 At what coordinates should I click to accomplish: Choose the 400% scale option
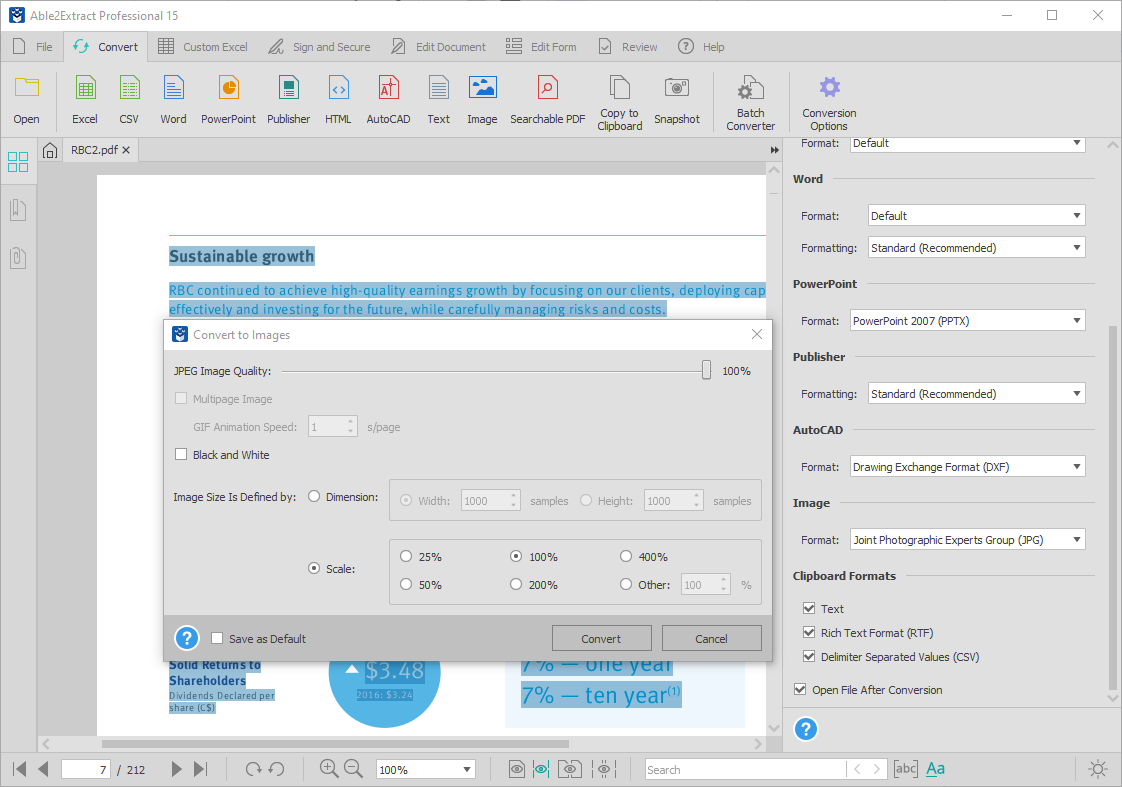(626, 557)
